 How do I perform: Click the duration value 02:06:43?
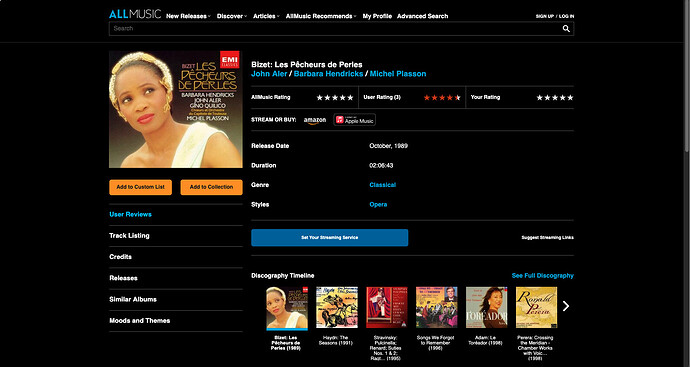click(381, 165)
